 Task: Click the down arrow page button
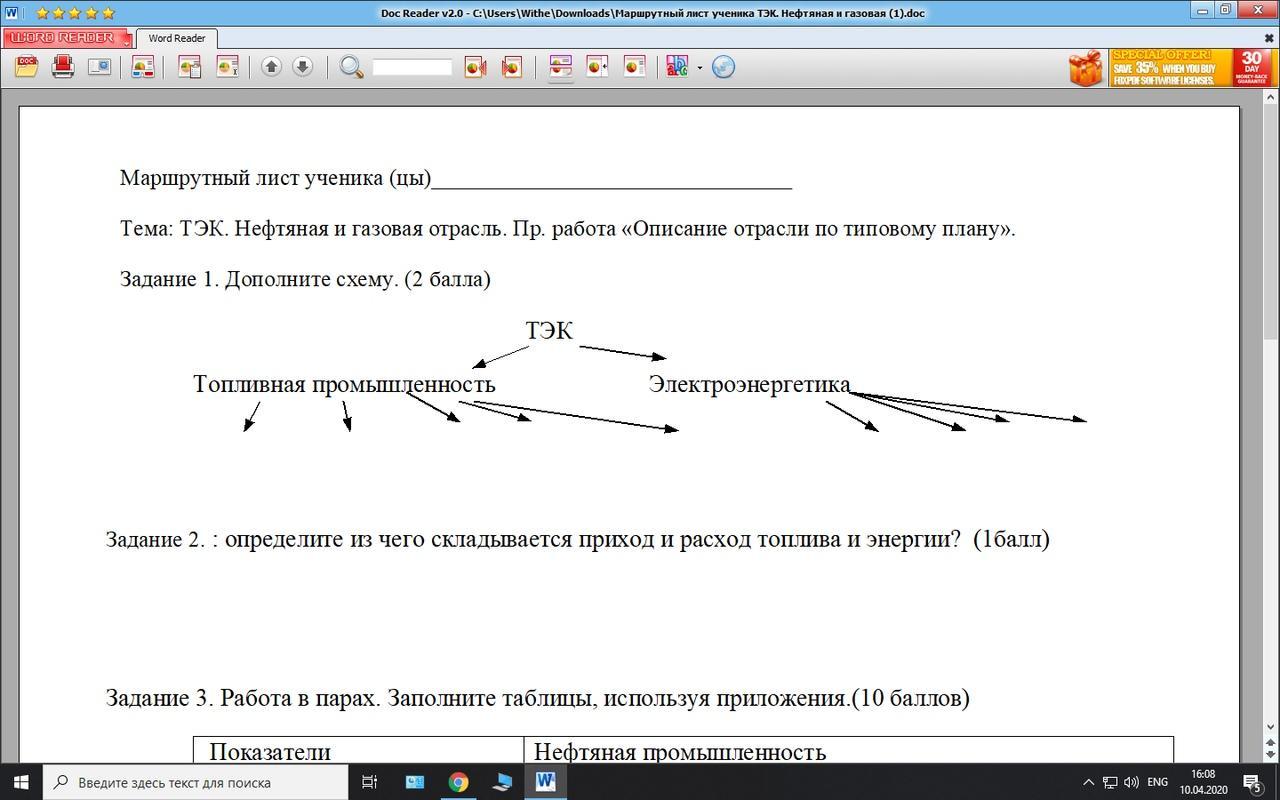302,67
